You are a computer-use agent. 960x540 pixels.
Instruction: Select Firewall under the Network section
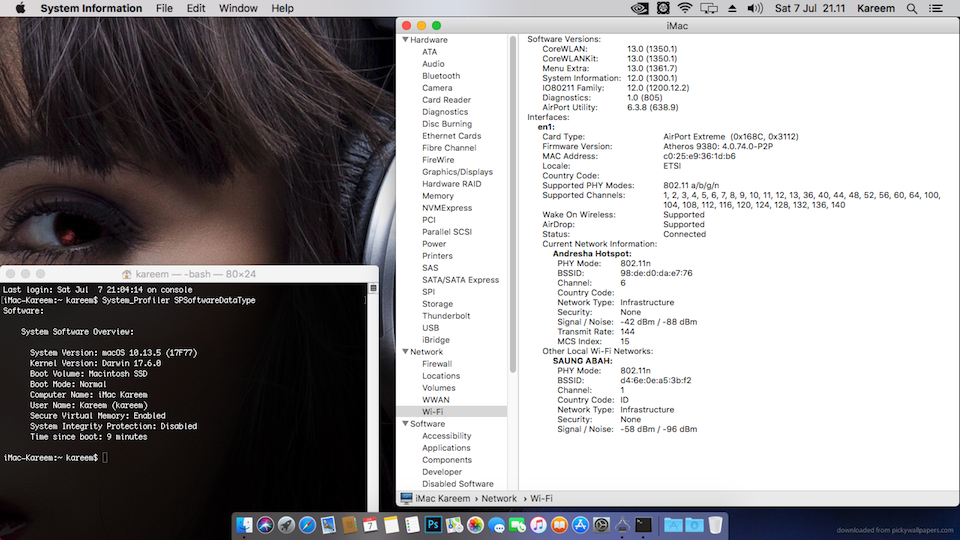coord(437,364)
